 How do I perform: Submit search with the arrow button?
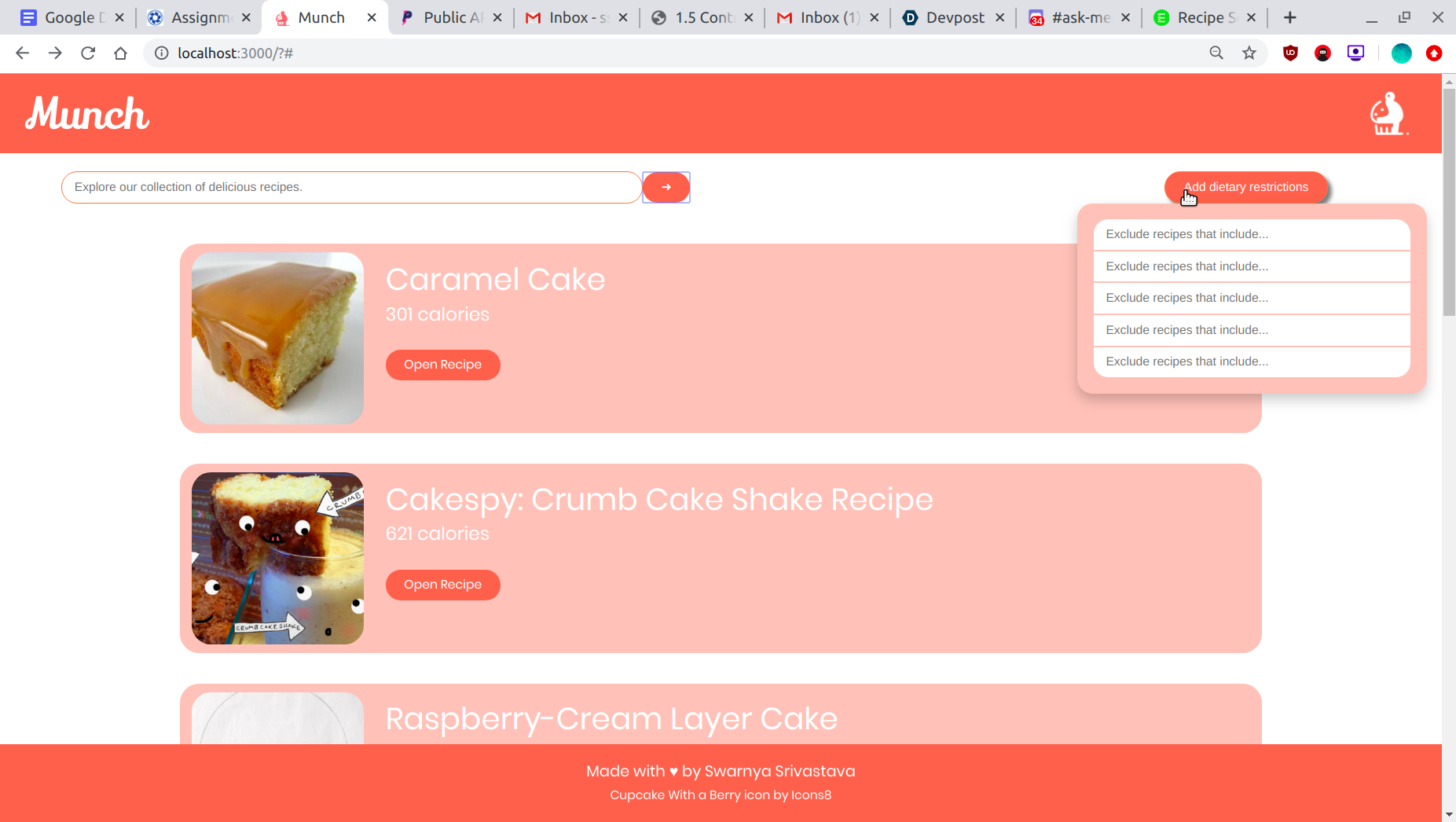tap(666, 187)
